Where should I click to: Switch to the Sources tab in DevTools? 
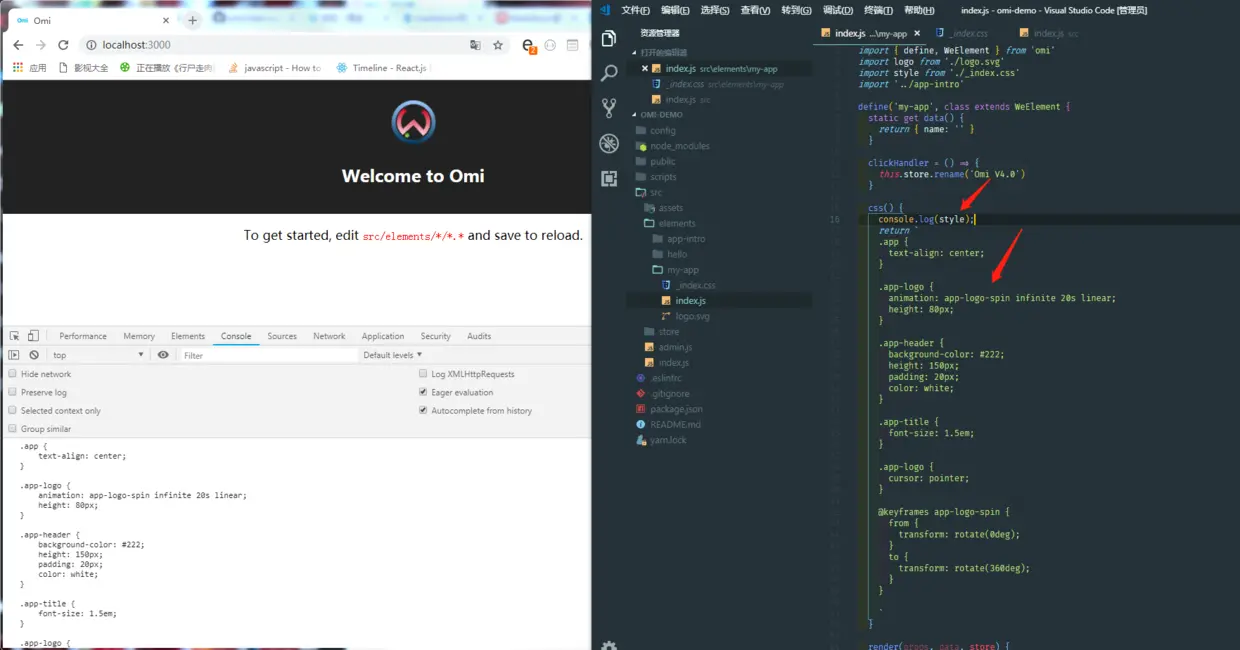[x=282, y=336]
